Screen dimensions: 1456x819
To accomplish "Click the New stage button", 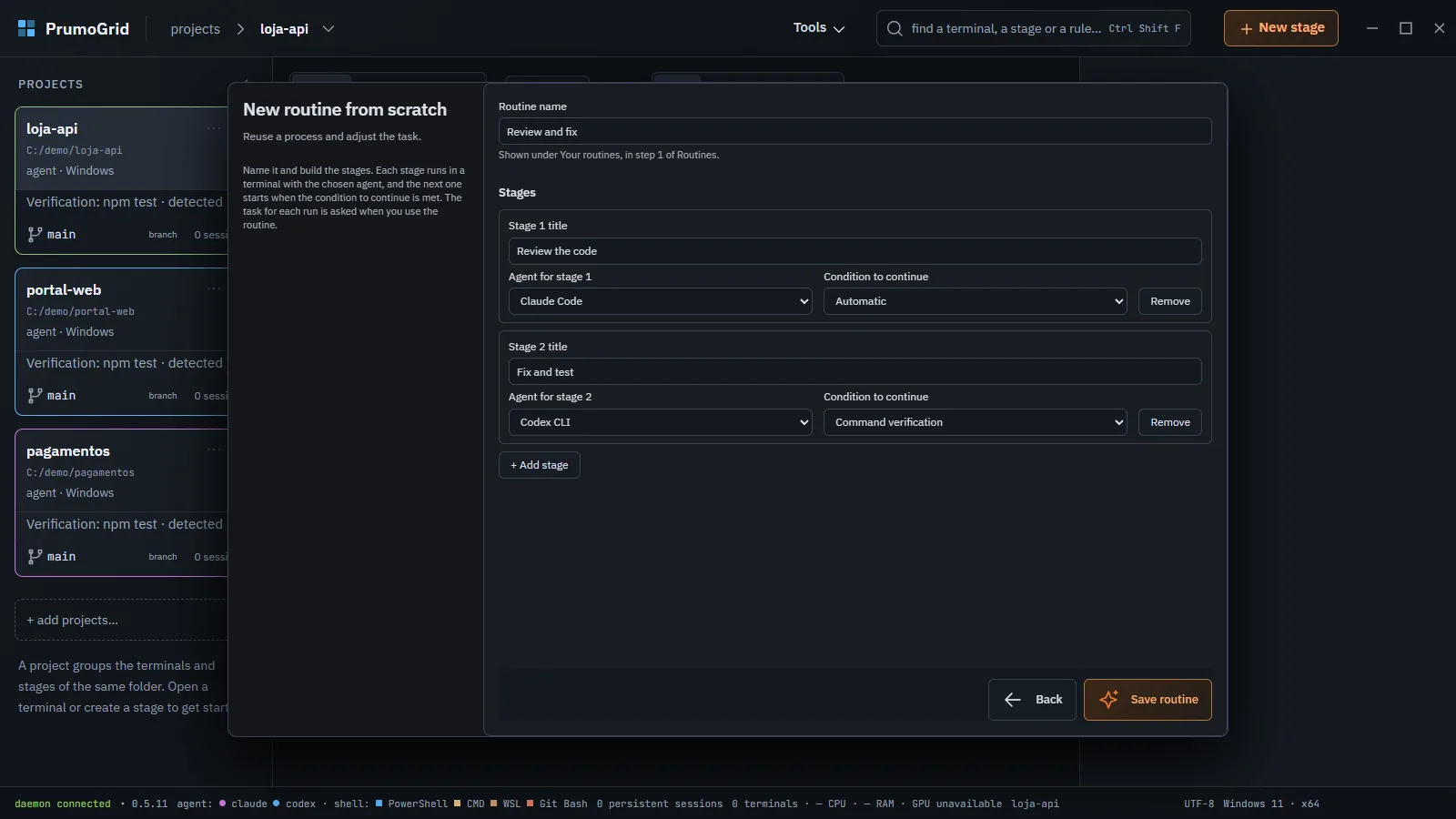I will pyautogui.click(x=1281, y=28).
